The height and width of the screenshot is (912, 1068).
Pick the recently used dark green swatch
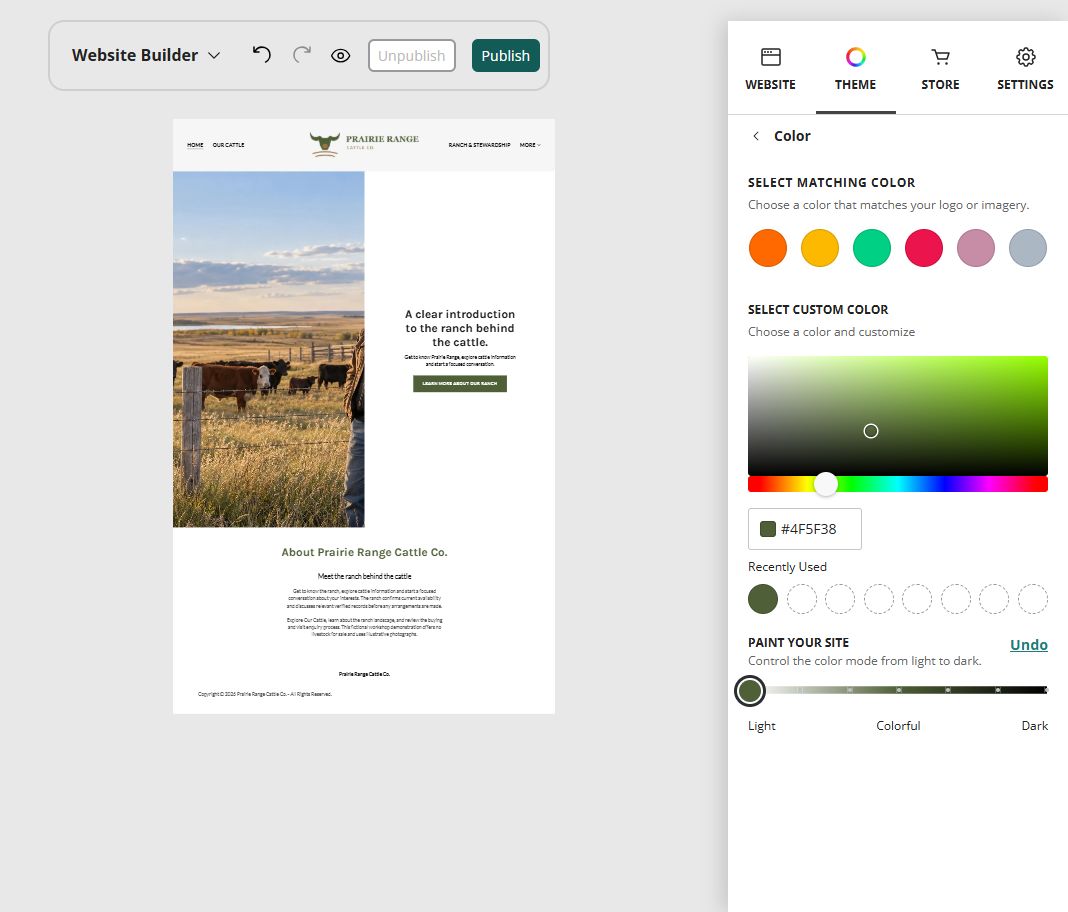[763, 599]
